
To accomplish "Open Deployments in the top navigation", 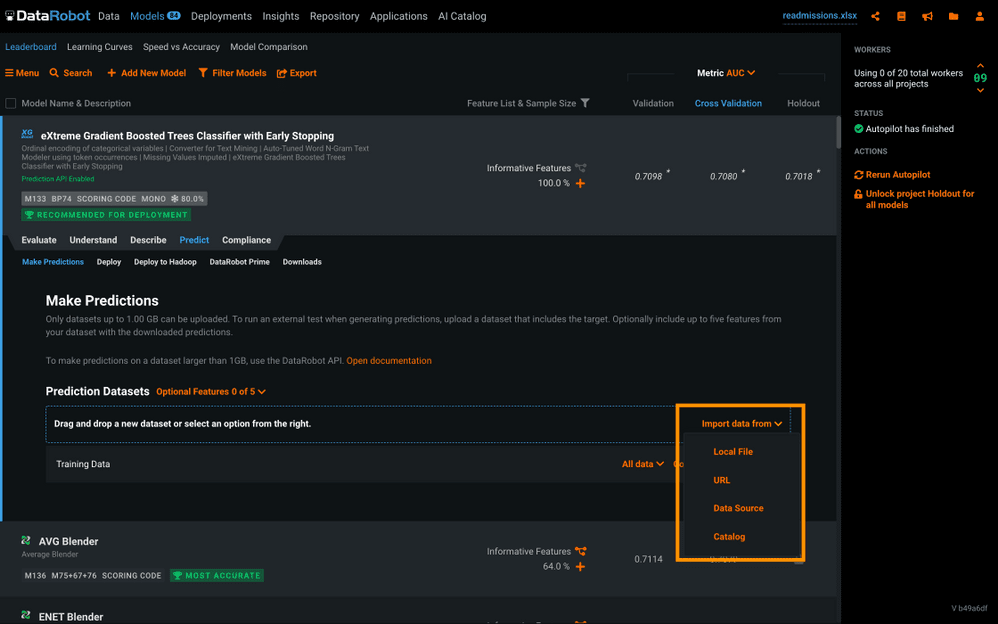I will pos(221,17).
